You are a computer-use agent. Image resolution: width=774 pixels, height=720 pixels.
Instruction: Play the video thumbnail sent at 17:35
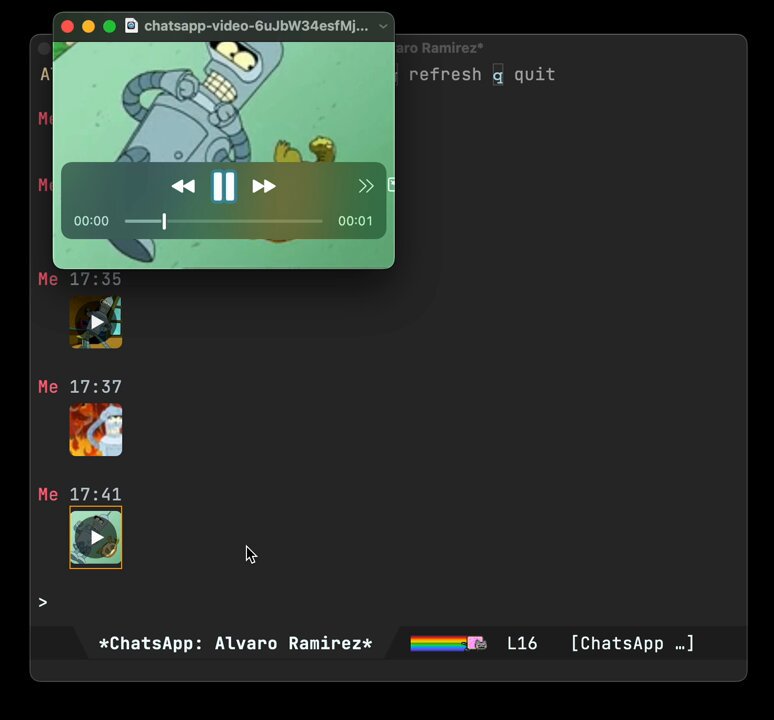[96, 322]
